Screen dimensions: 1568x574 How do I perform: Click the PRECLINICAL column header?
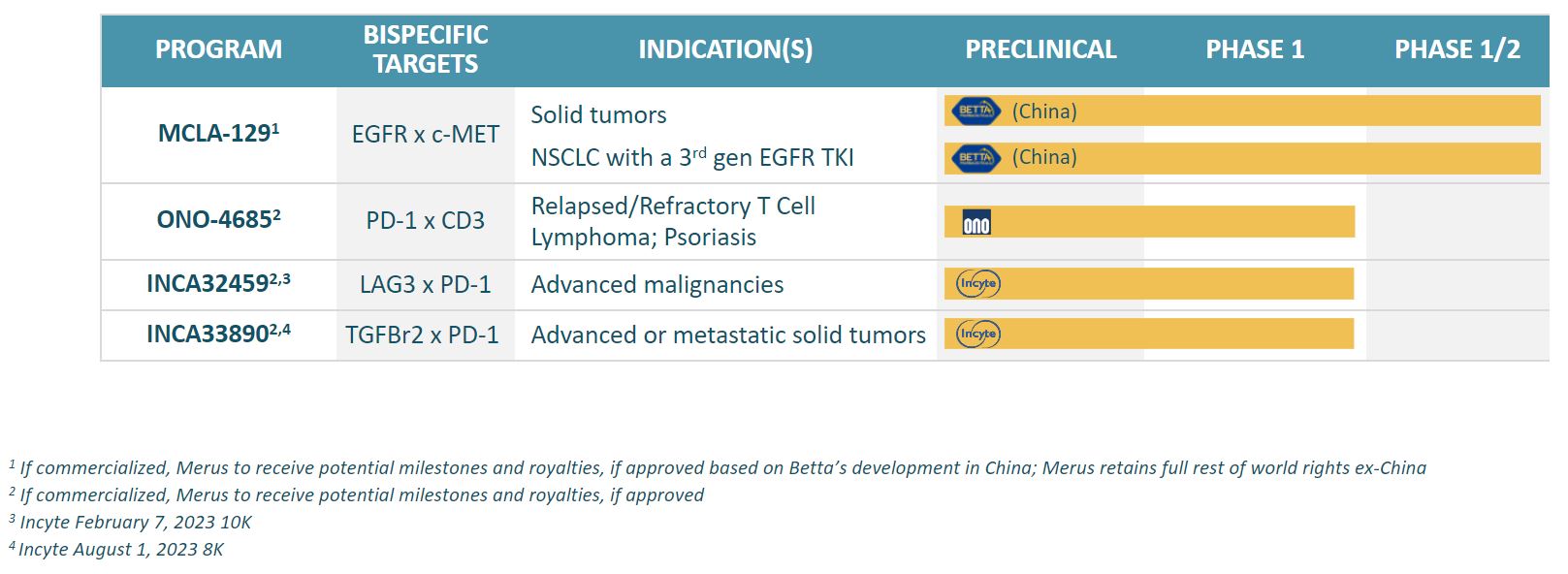coord(1040,49)
